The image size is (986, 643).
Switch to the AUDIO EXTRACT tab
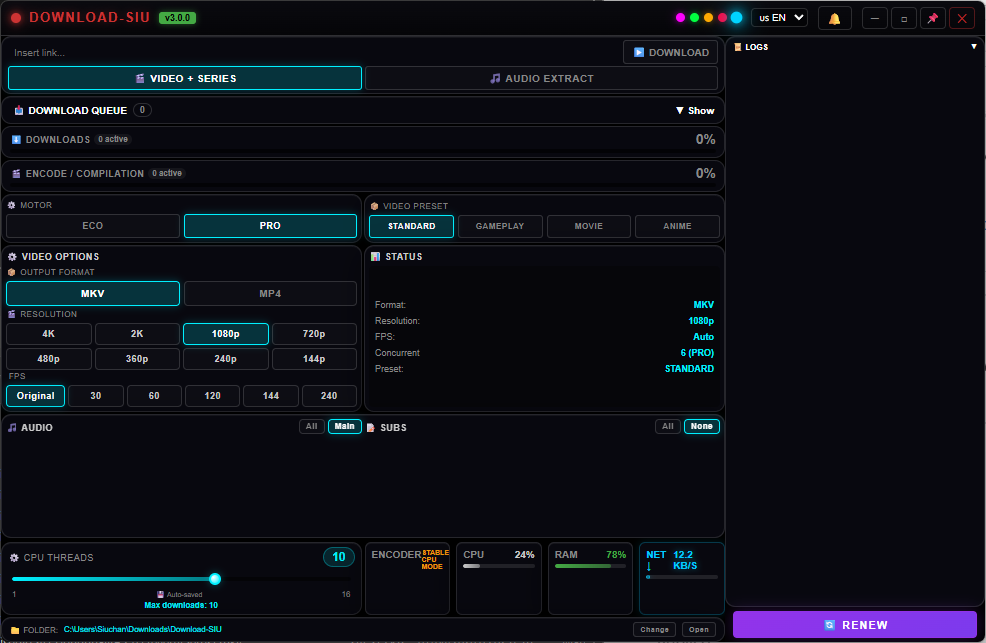pyautogui.click(x=541, y=79)
